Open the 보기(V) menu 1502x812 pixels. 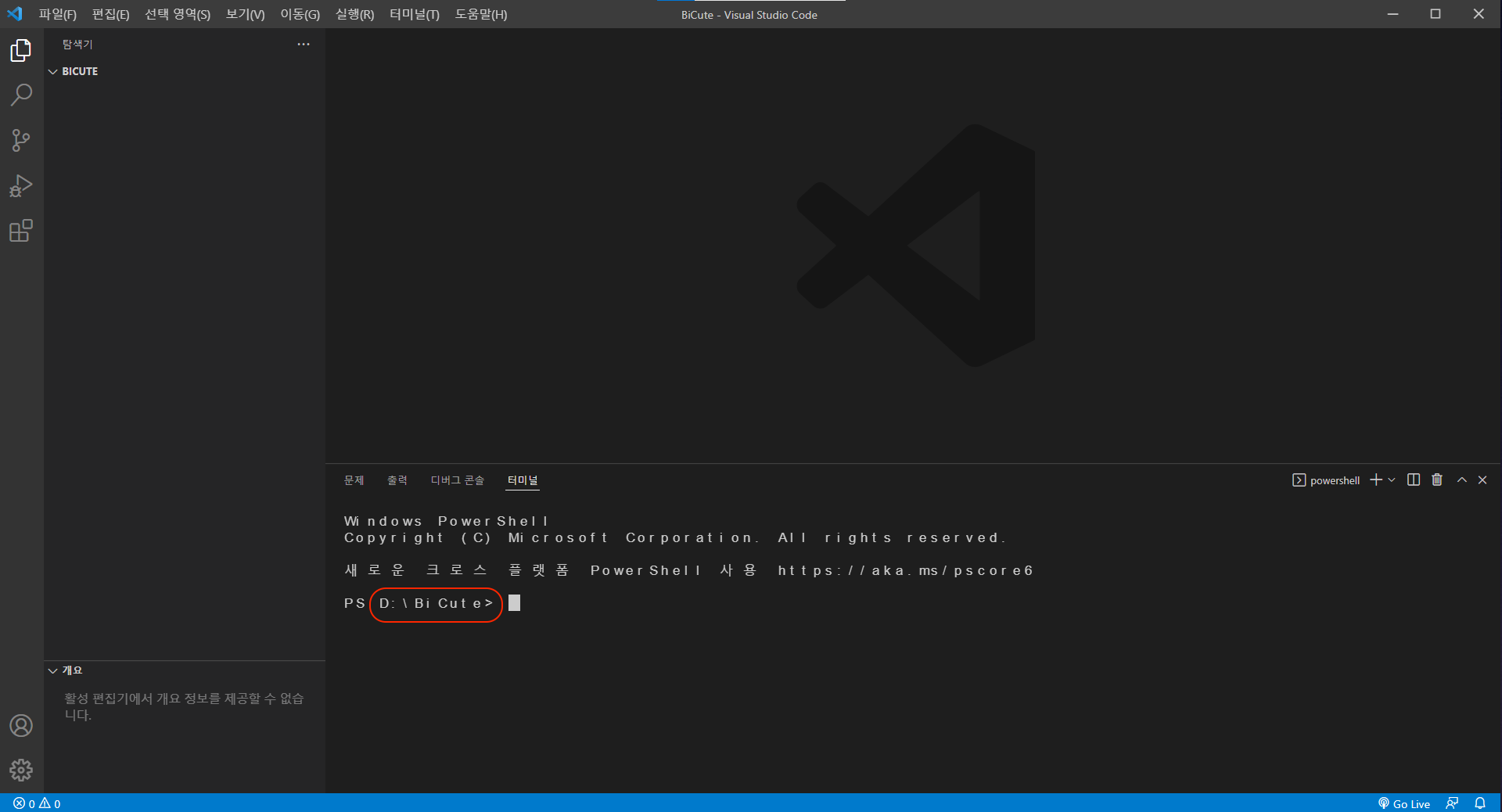click(x=246, y=14)
